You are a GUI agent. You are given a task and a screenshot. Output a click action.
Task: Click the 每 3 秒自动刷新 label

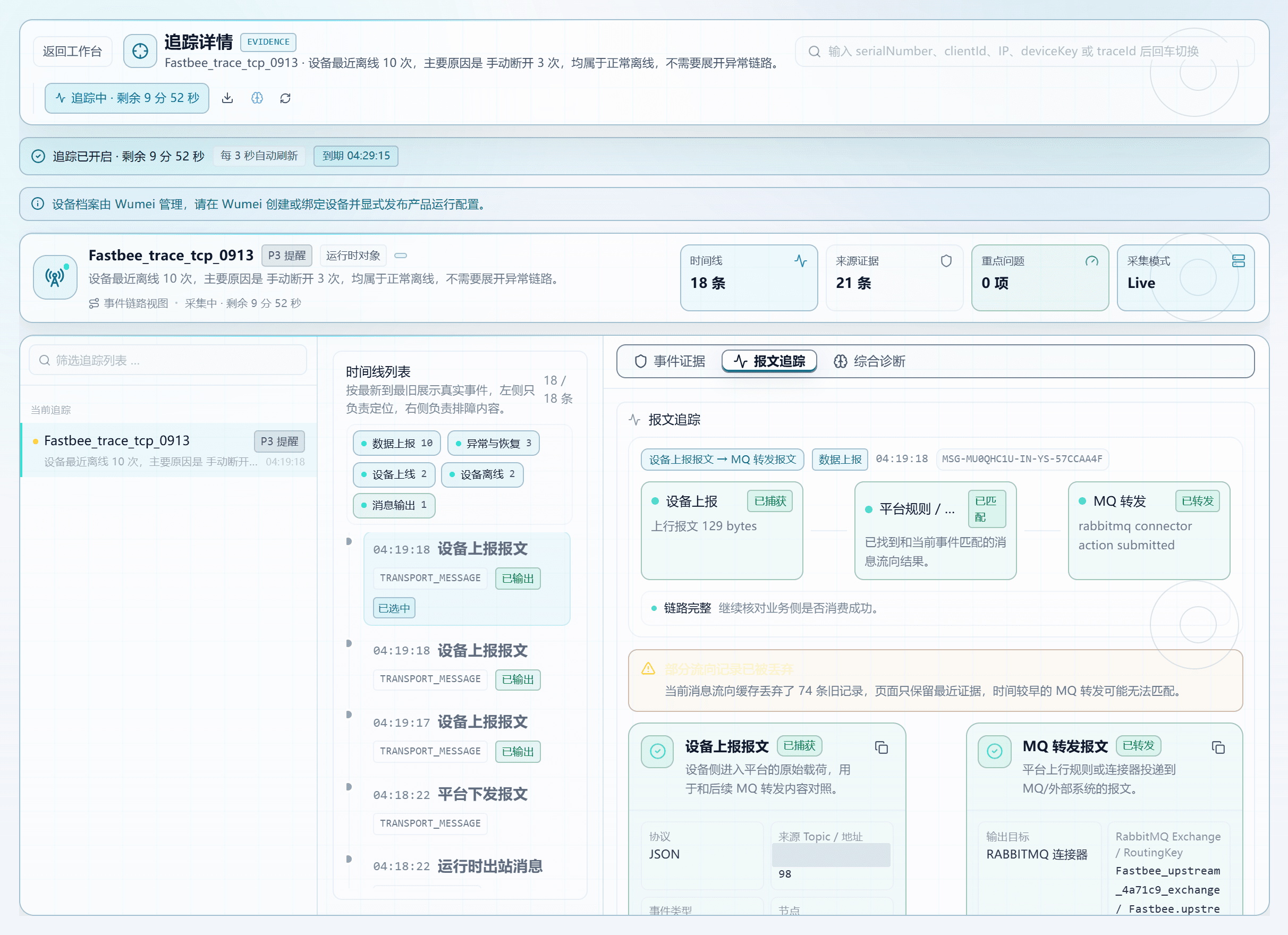tap(259, 156)
